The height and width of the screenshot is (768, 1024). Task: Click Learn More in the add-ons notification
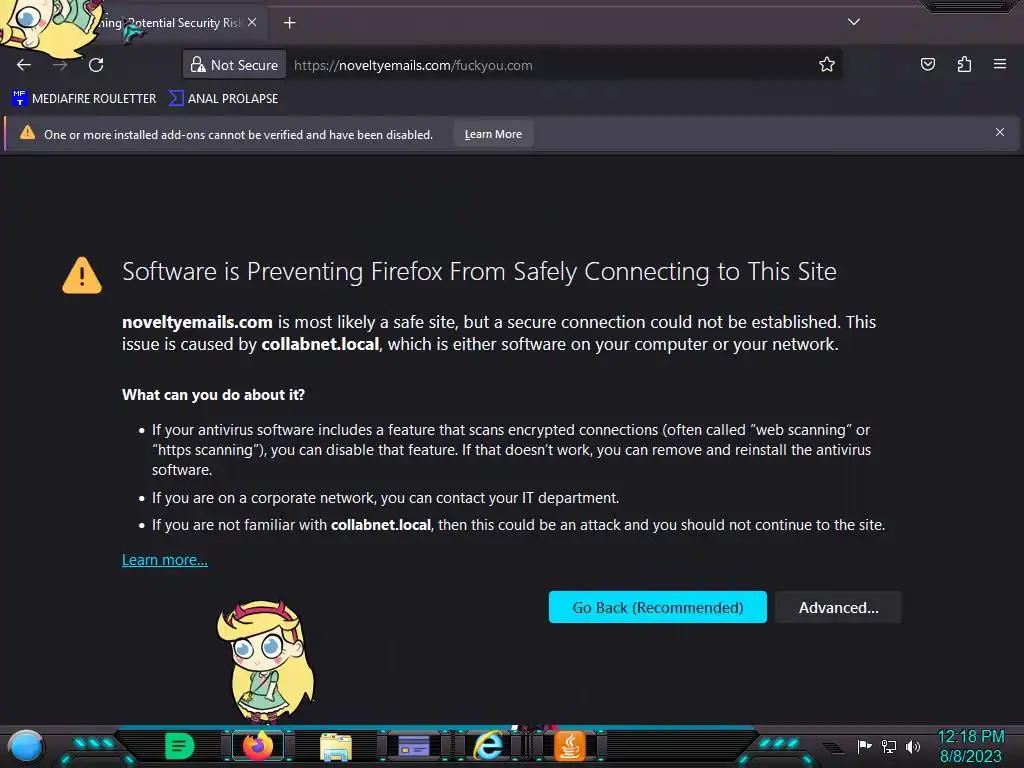tap(493, 134)
